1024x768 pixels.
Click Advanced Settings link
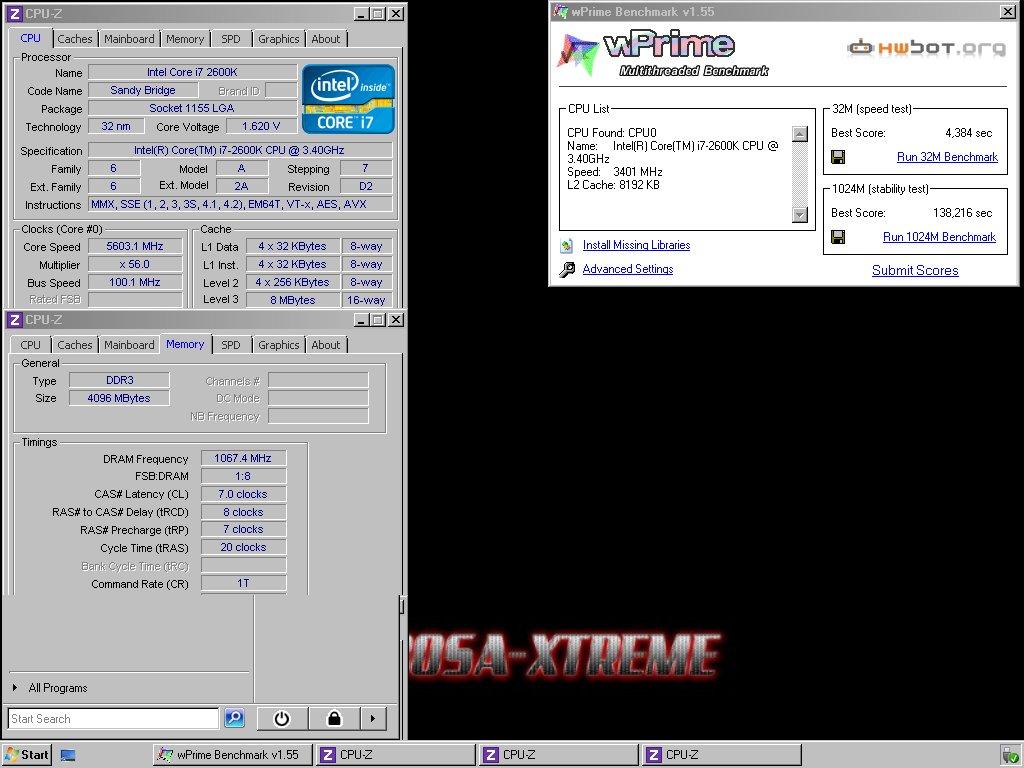click(x=628, y=269)
